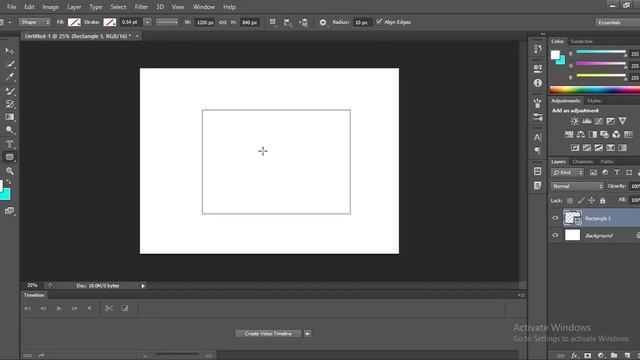Add a Levels adjustment

pos(587,121)
